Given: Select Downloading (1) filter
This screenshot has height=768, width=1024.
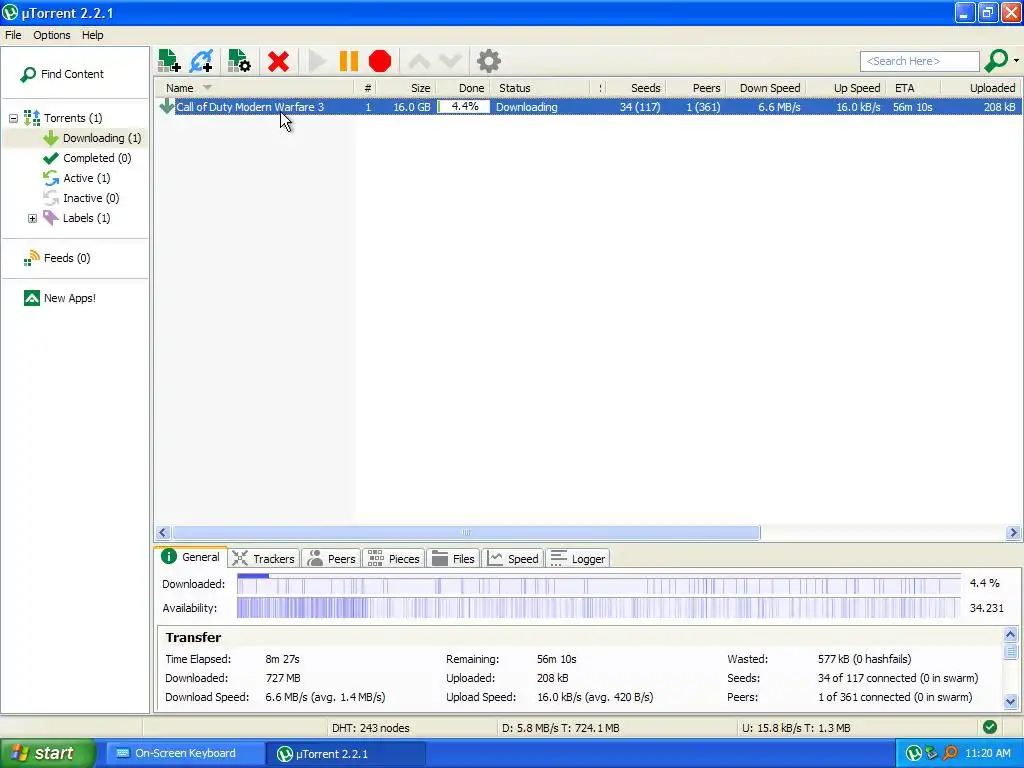Looking at the screenshot, I should [x=92, y=138].
